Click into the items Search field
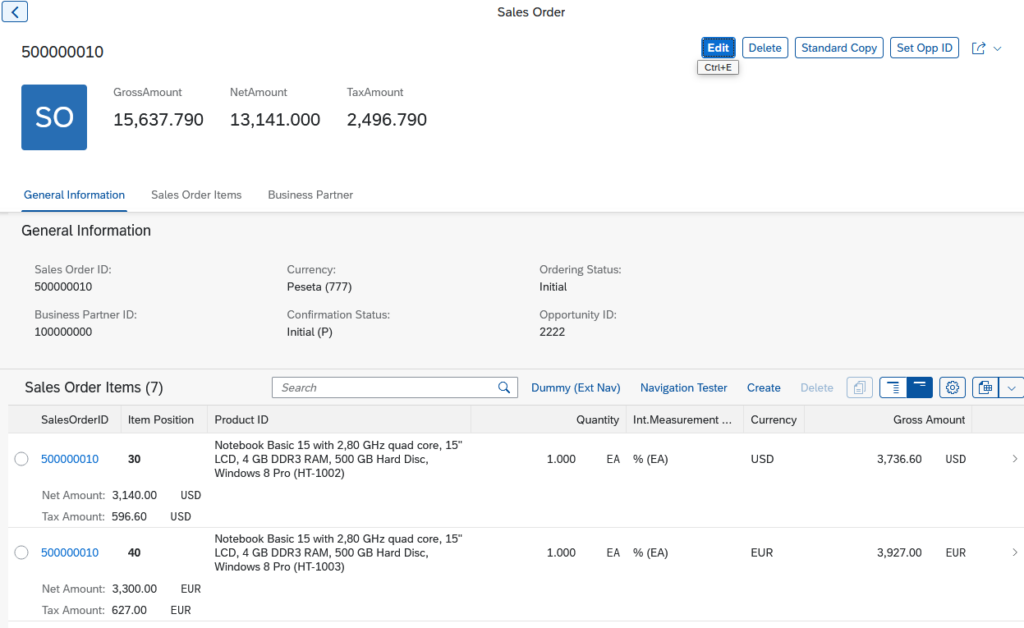 tap(385, 388)
